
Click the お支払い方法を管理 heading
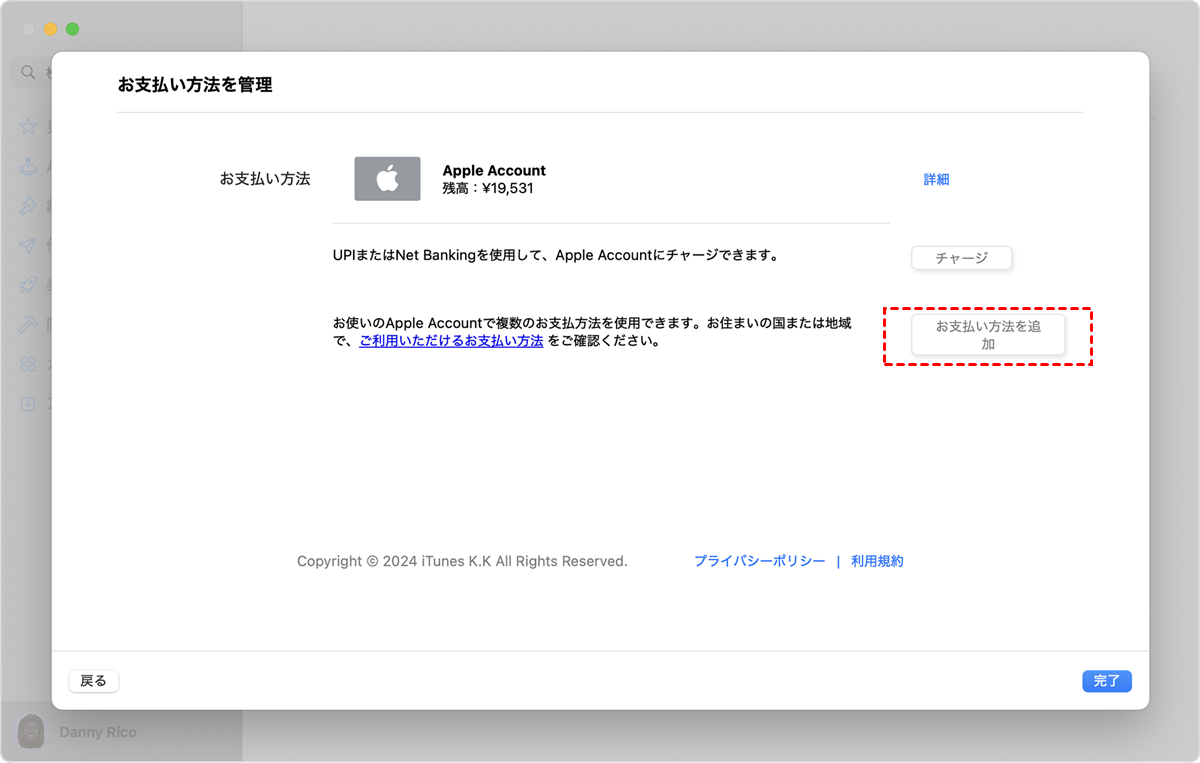click(195, 85)
